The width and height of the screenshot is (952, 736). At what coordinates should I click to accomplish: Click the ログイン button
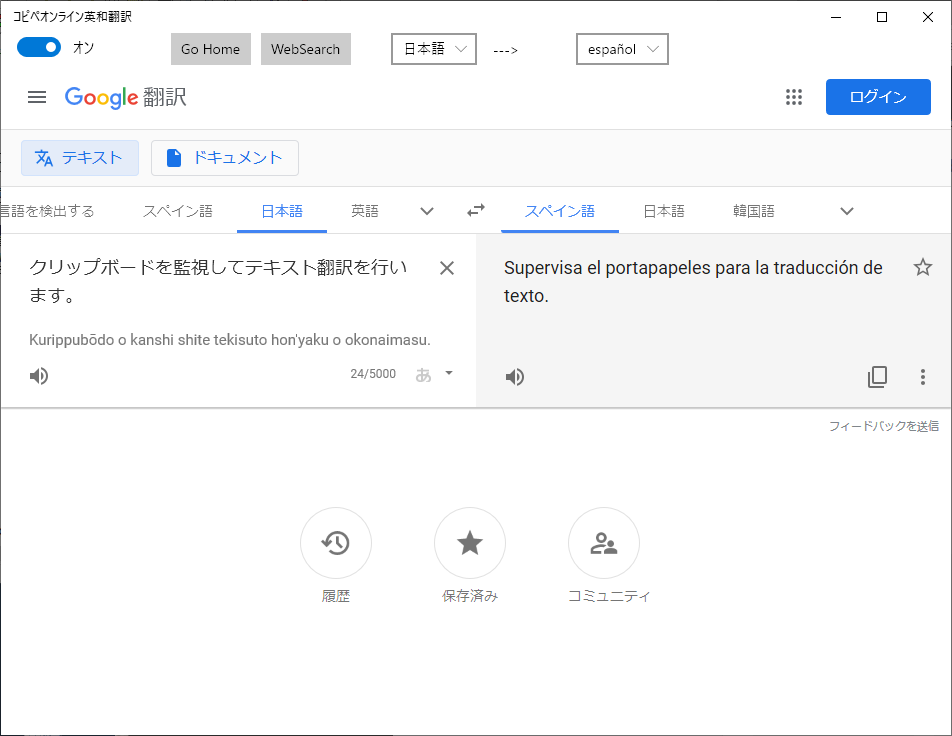coord(878,97)
